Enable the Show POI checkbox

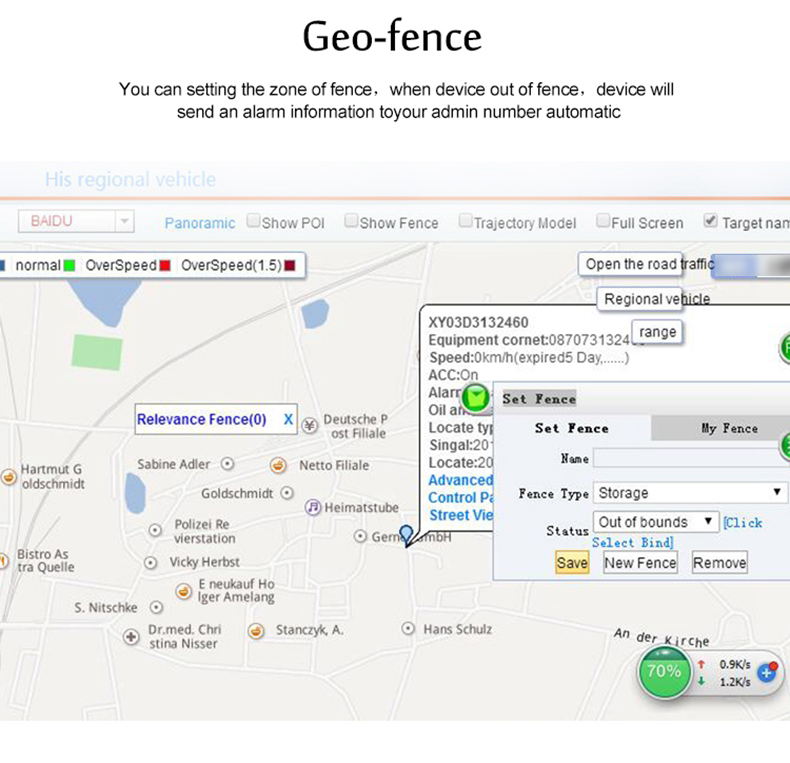[x=253, y=220]
